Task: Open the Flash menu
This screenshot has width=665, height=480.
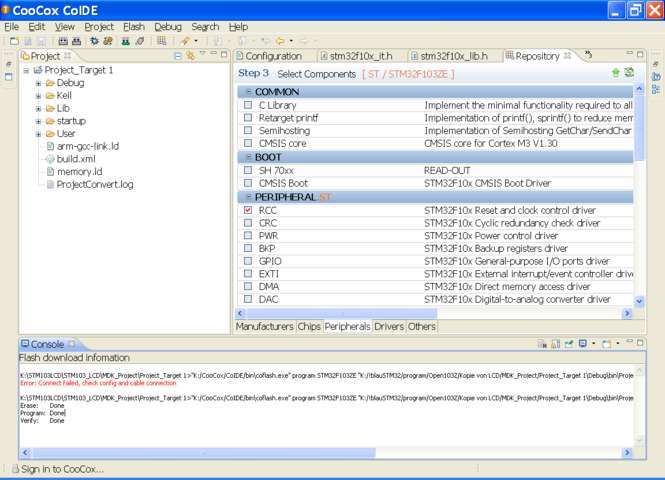Action: 134,27
